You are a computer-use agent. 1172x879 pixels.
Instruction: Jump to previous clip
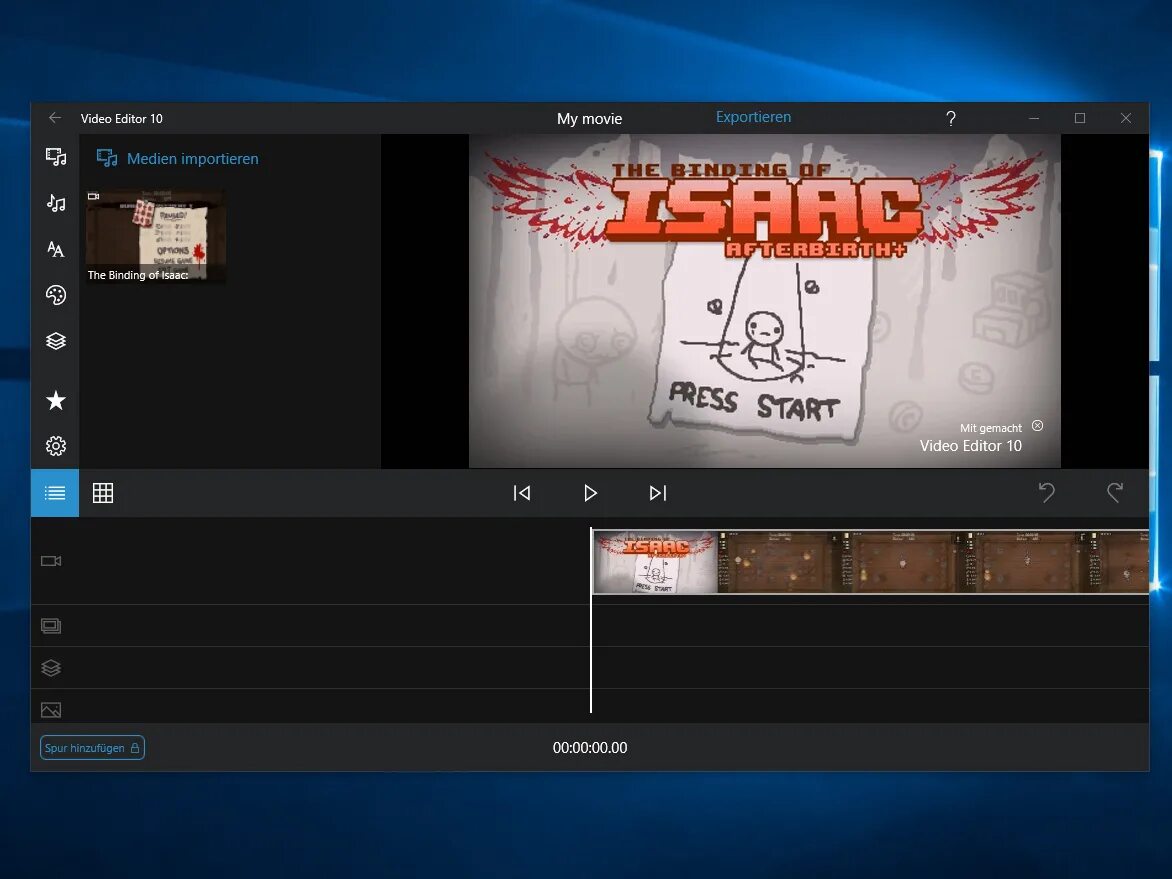pyautogui.click(x=522, y=493)
